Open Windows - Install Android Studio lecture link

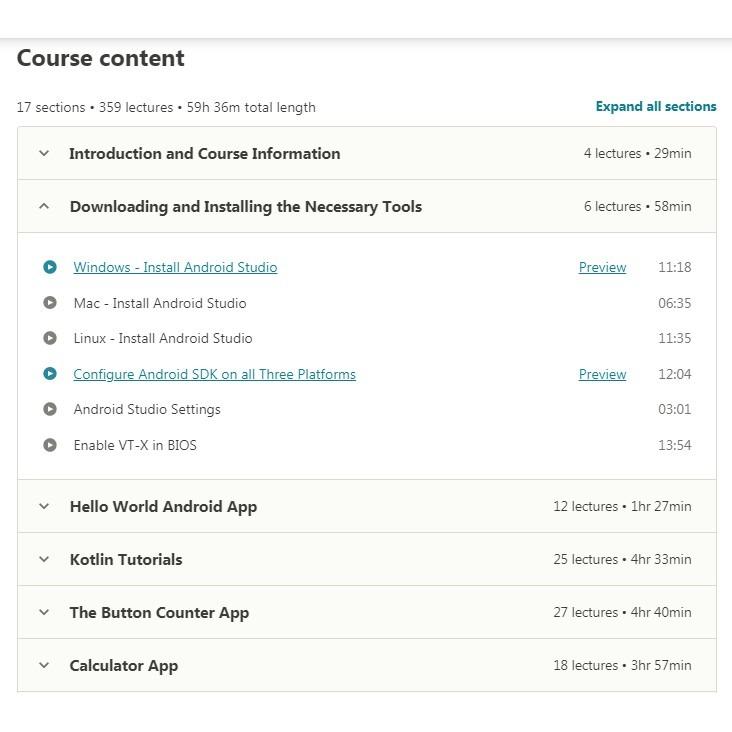click(x=175, y=267)
